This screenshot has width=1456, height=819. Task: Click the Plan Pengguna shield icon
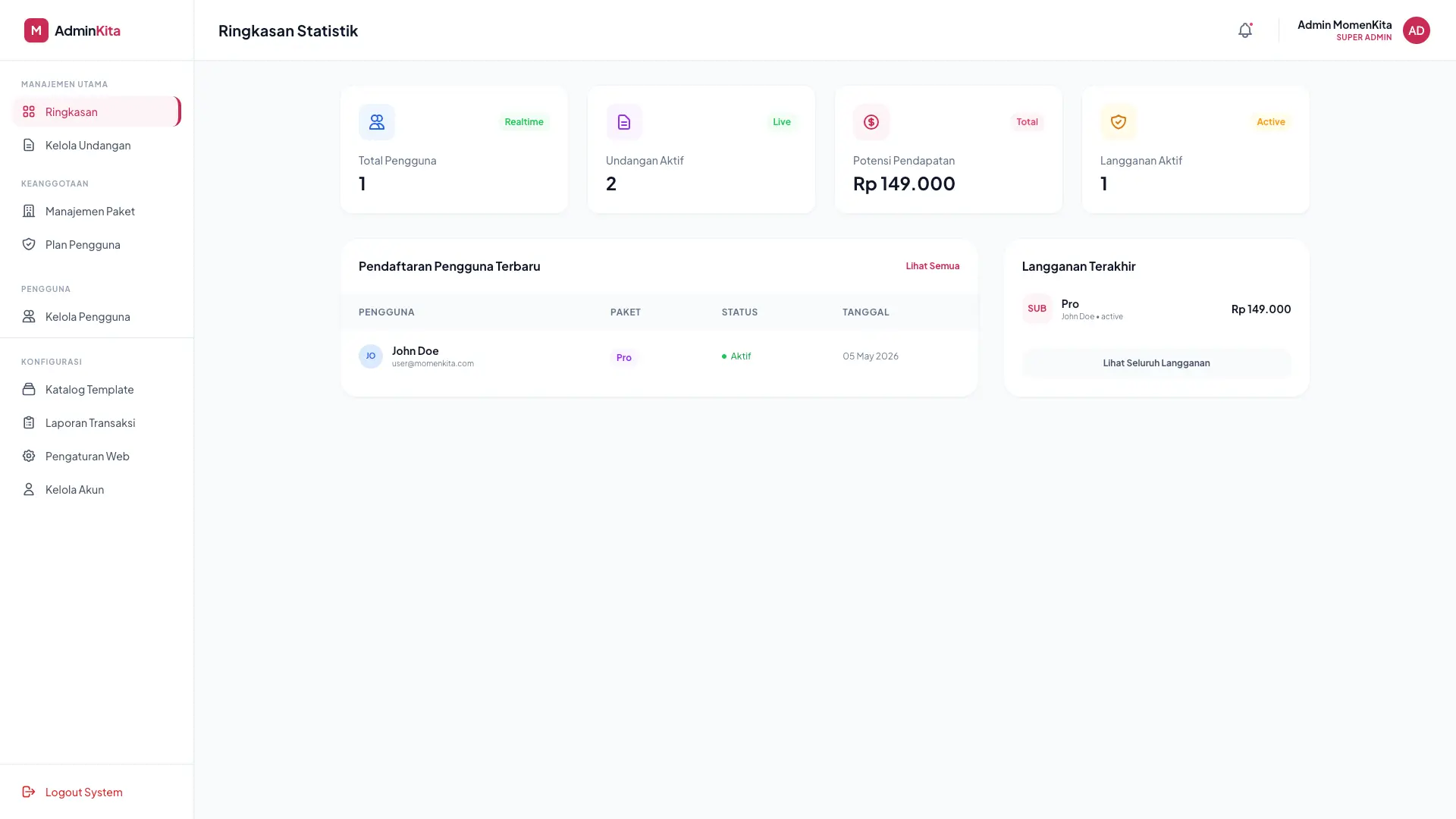coord(29,244)
